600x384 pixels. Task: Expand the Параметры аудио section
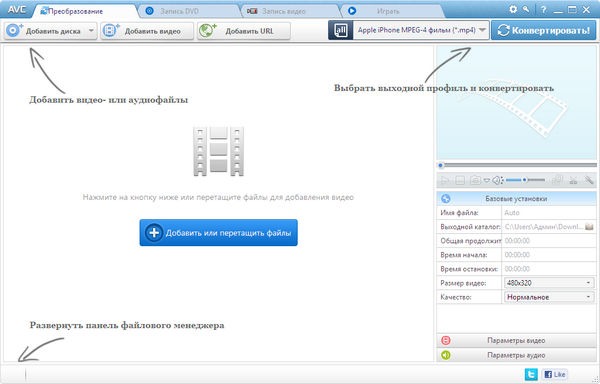(516, 355)
